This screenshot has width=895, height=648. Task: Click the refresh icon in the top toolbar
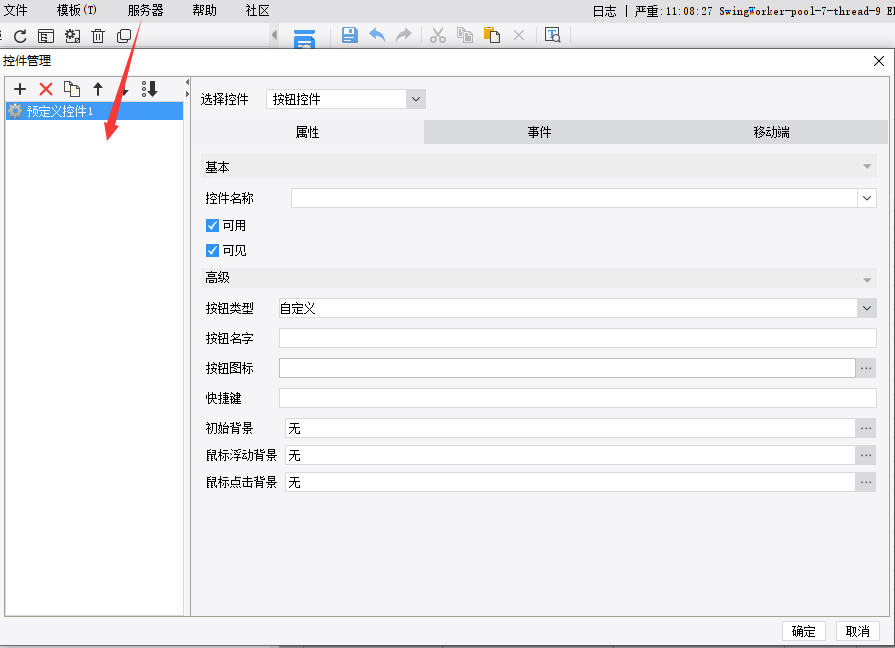coord(20,36)
